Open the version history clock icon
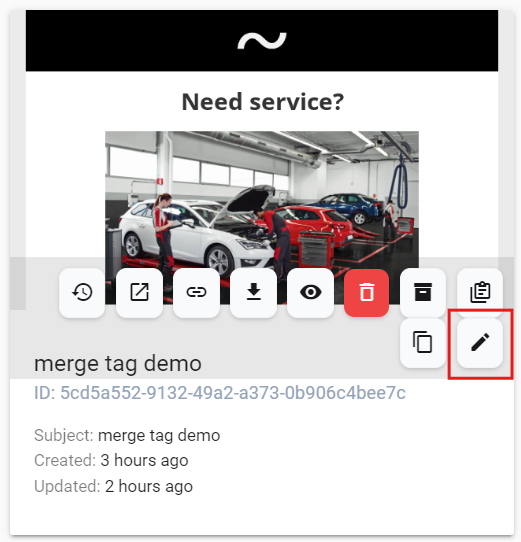 (82, 292)
